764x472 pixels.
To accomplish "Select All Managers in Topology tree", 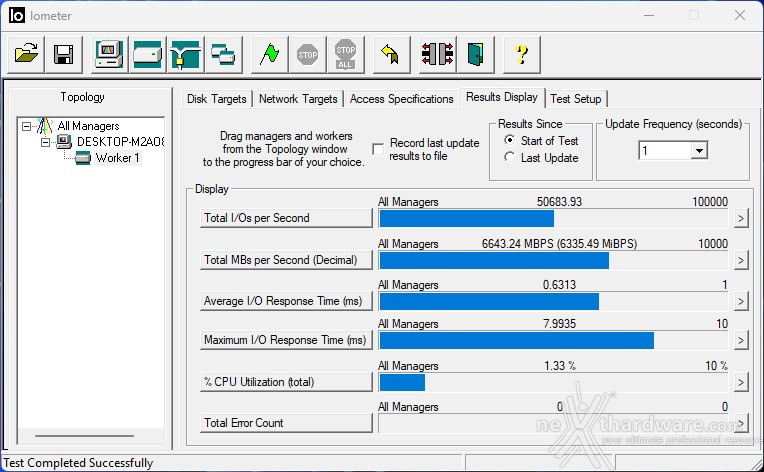I will tap(88, 126).
